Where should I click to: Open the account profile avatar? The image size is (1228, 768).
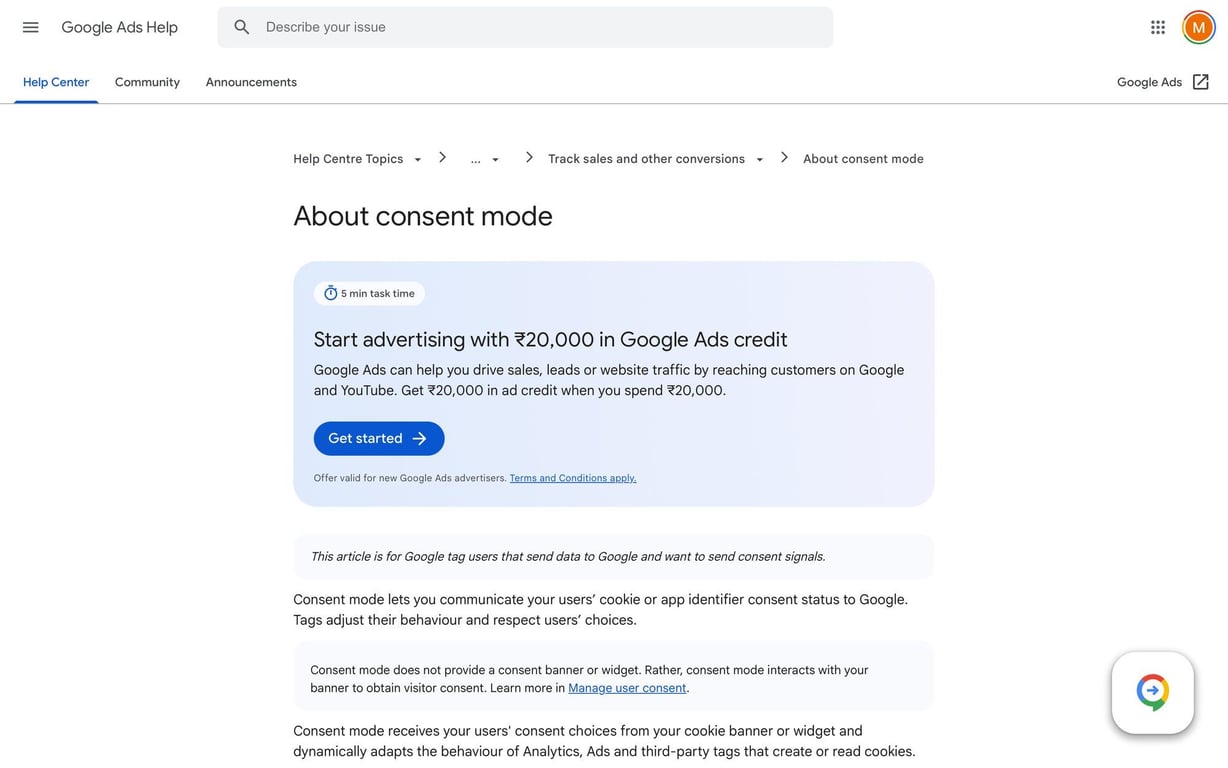tap(1198, 27)
